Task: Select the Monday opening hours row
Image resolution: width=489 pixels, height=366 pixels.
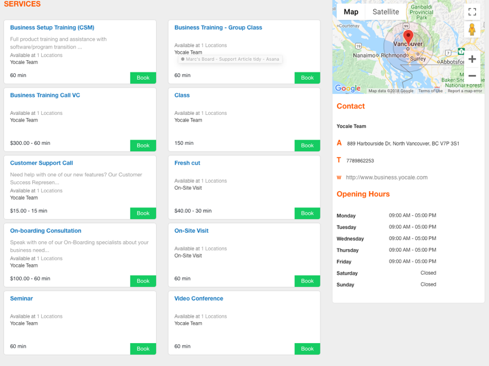Action: point(386,215)
